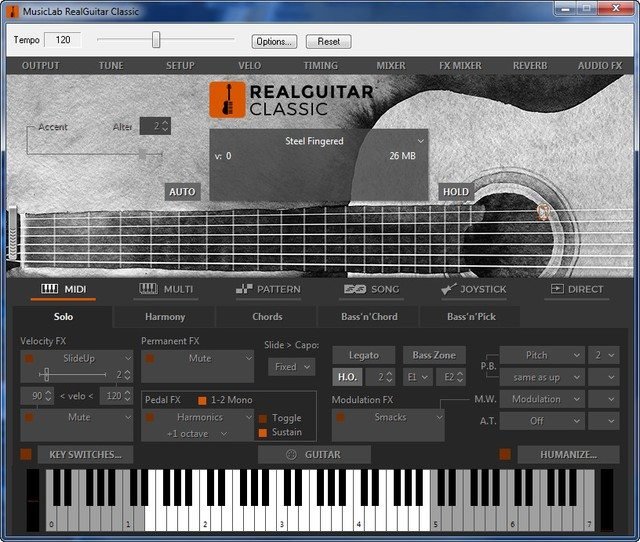Open the FX MIXER menu tab

point(460,66)
